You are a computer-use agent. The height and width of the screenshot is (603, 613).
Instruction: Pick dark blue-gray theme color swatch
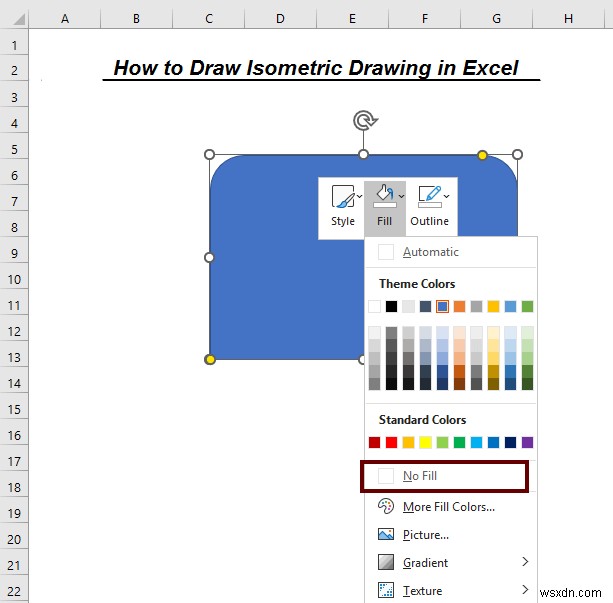click(x=425, y=307)
